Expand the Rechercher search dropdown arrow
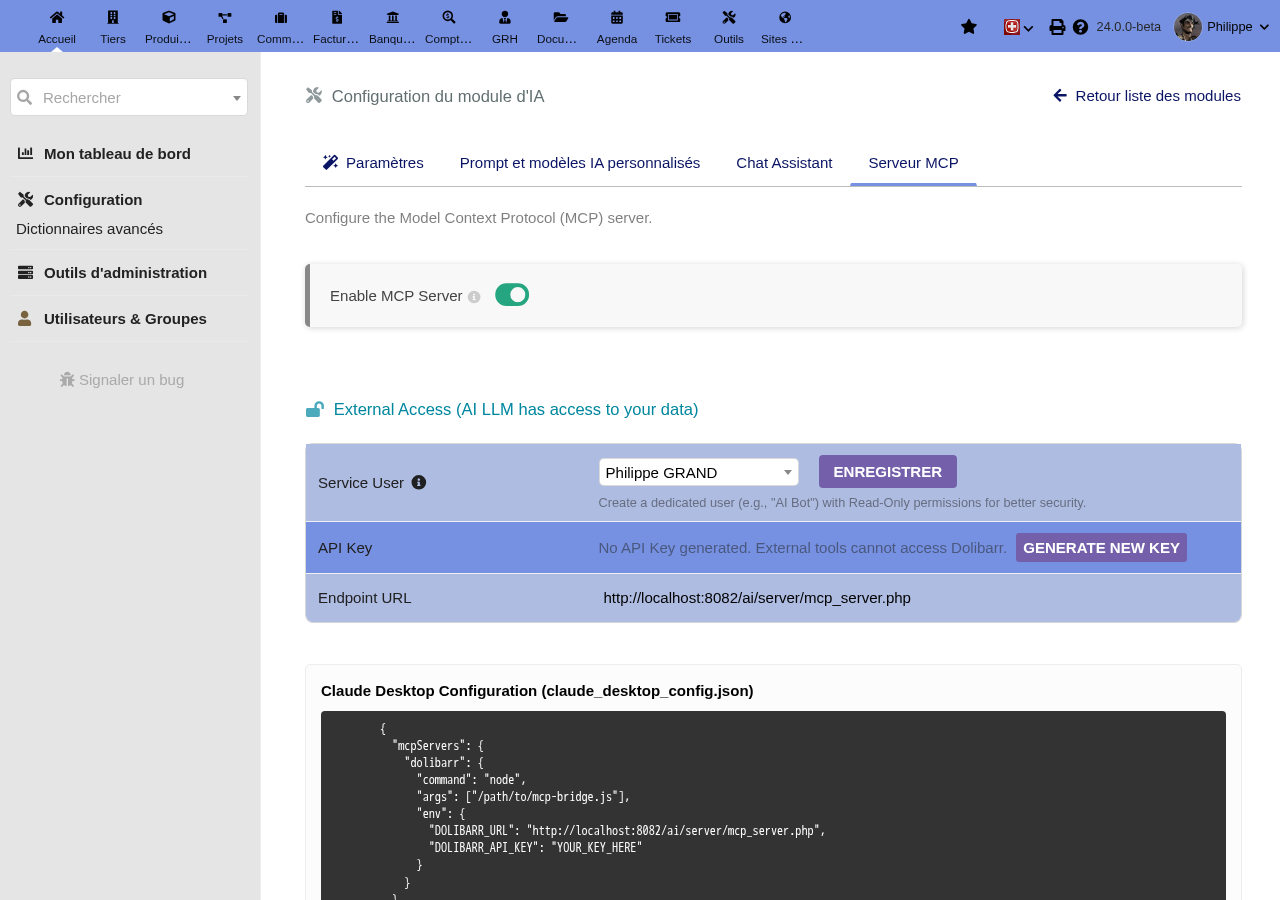The image size is (1280, 900). (x=237, y=98)
